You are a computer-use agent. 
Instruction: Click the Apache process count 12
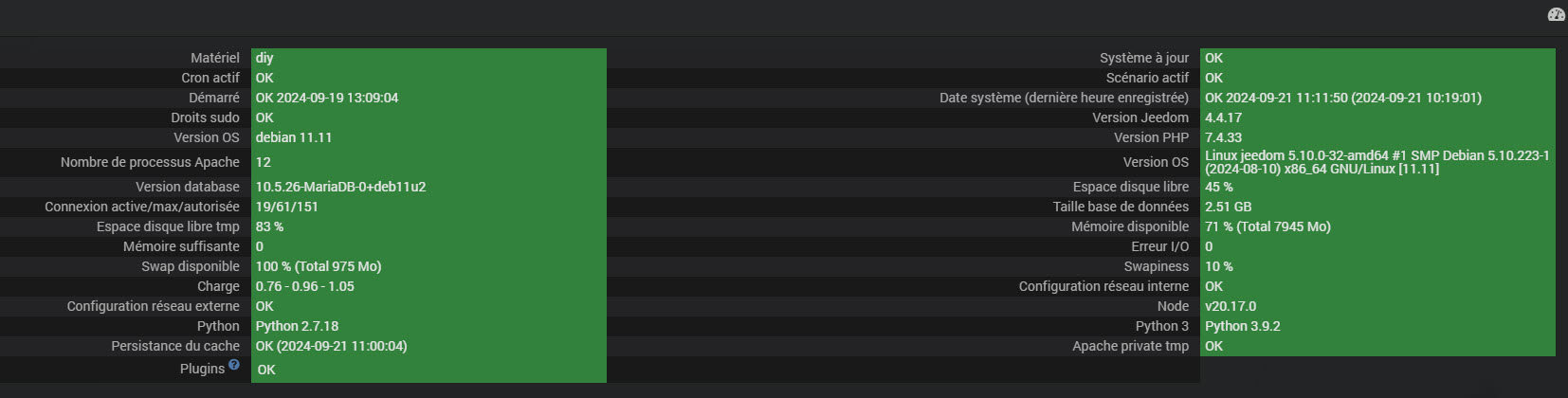264,162
